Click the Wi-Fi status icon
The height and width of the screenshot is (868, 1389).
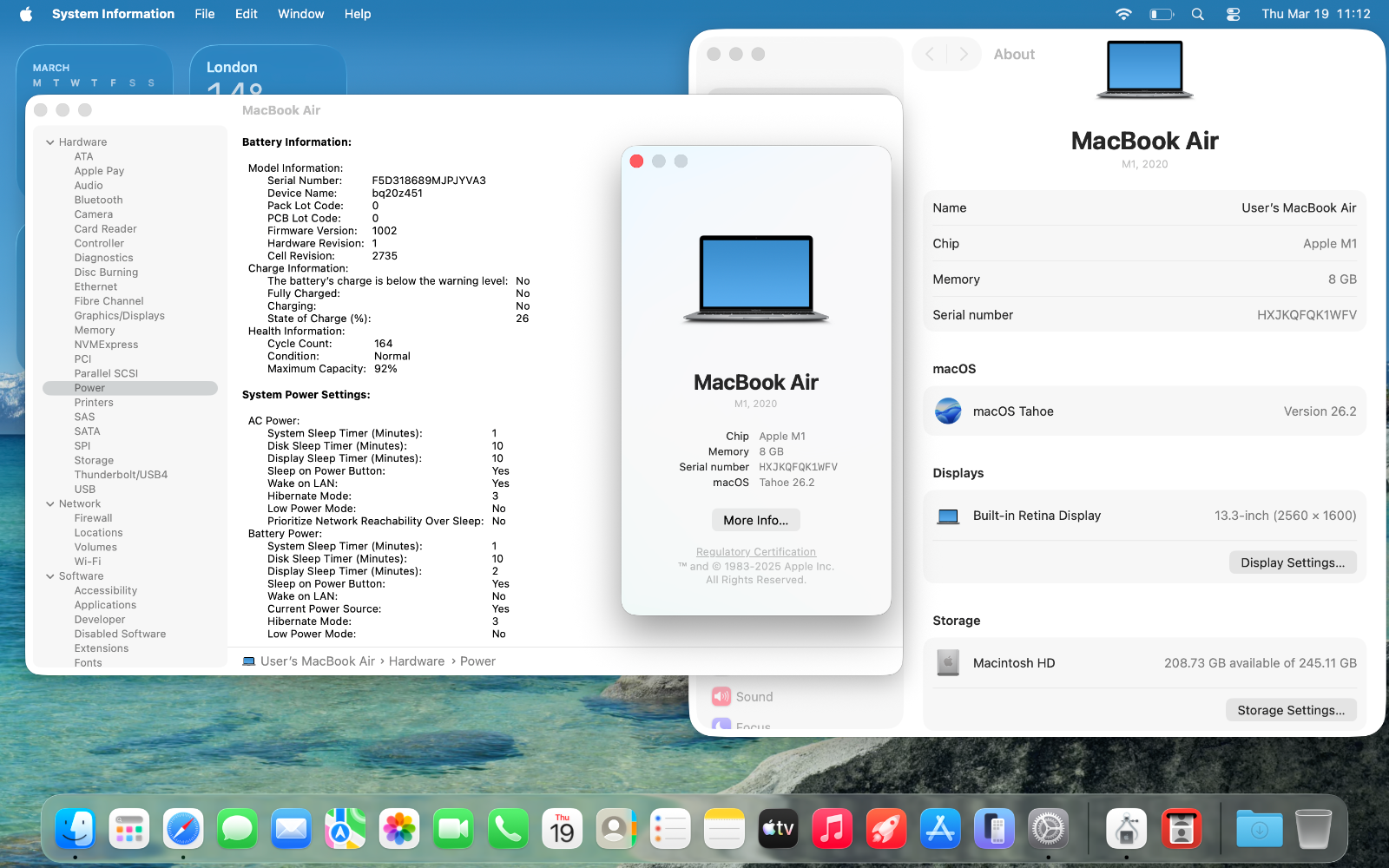pyautogui.click(x=1123, y=14)
